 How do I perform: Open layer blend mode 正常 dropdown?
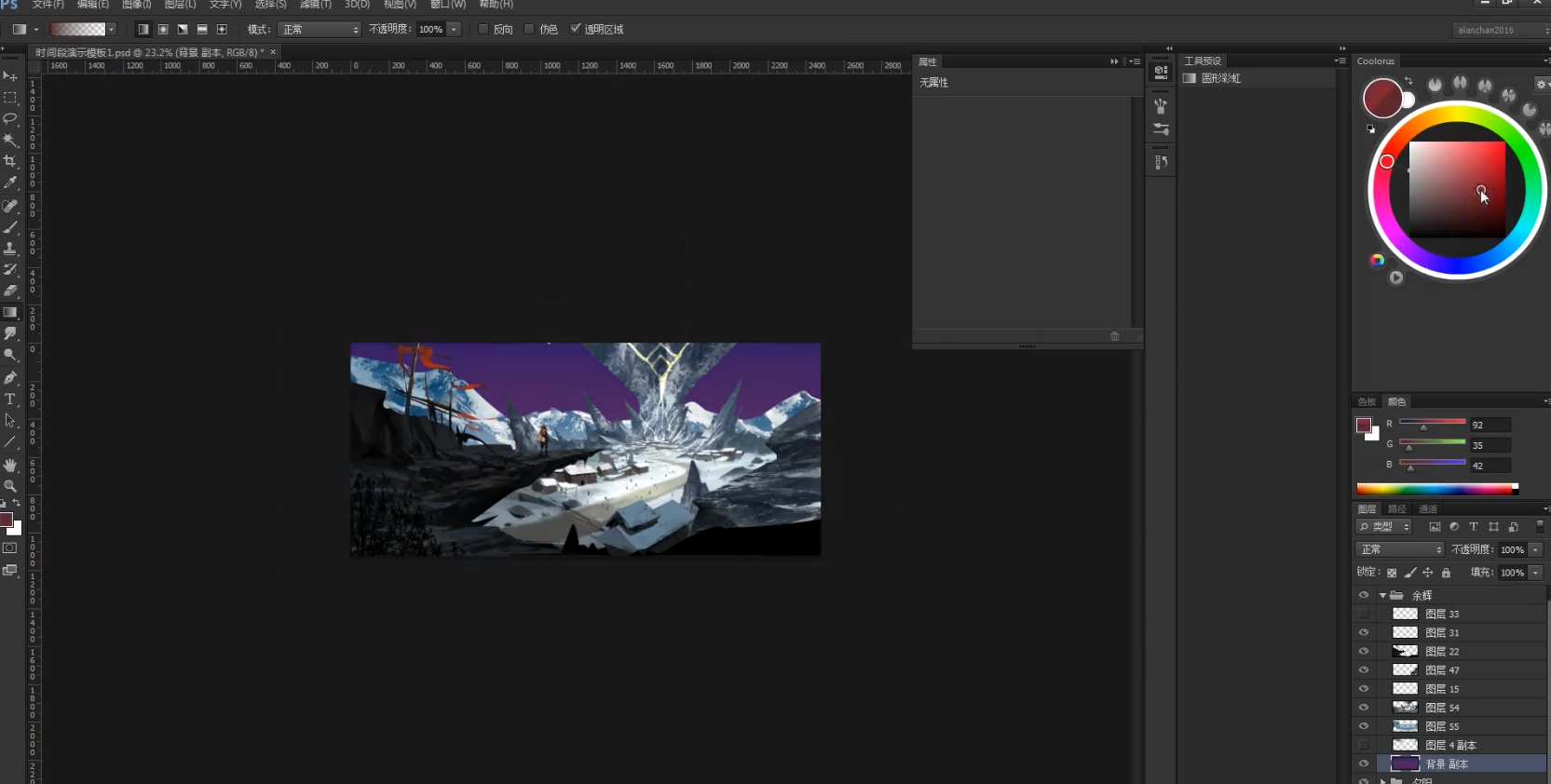(1399, 549)
